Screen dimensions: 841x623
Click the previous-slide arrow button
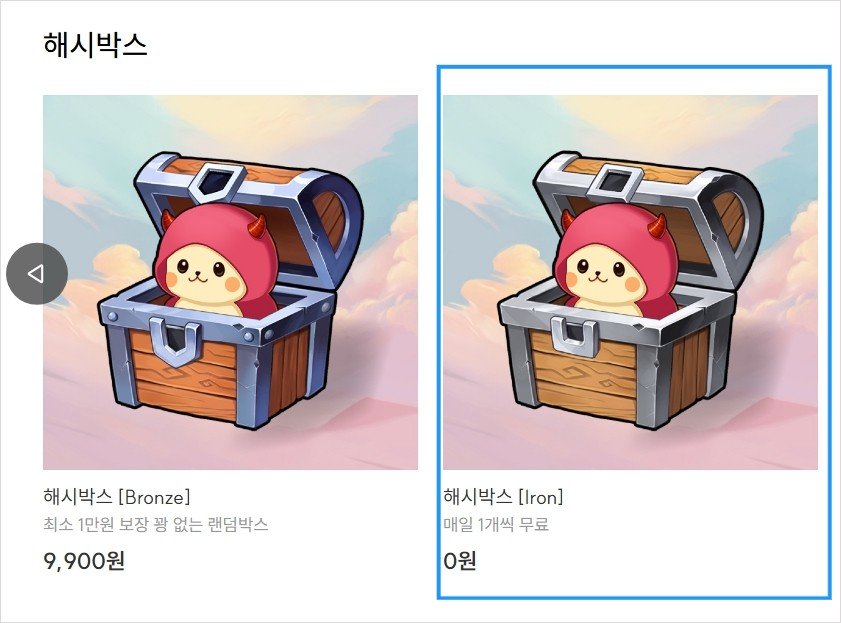[x=37, y=273]
